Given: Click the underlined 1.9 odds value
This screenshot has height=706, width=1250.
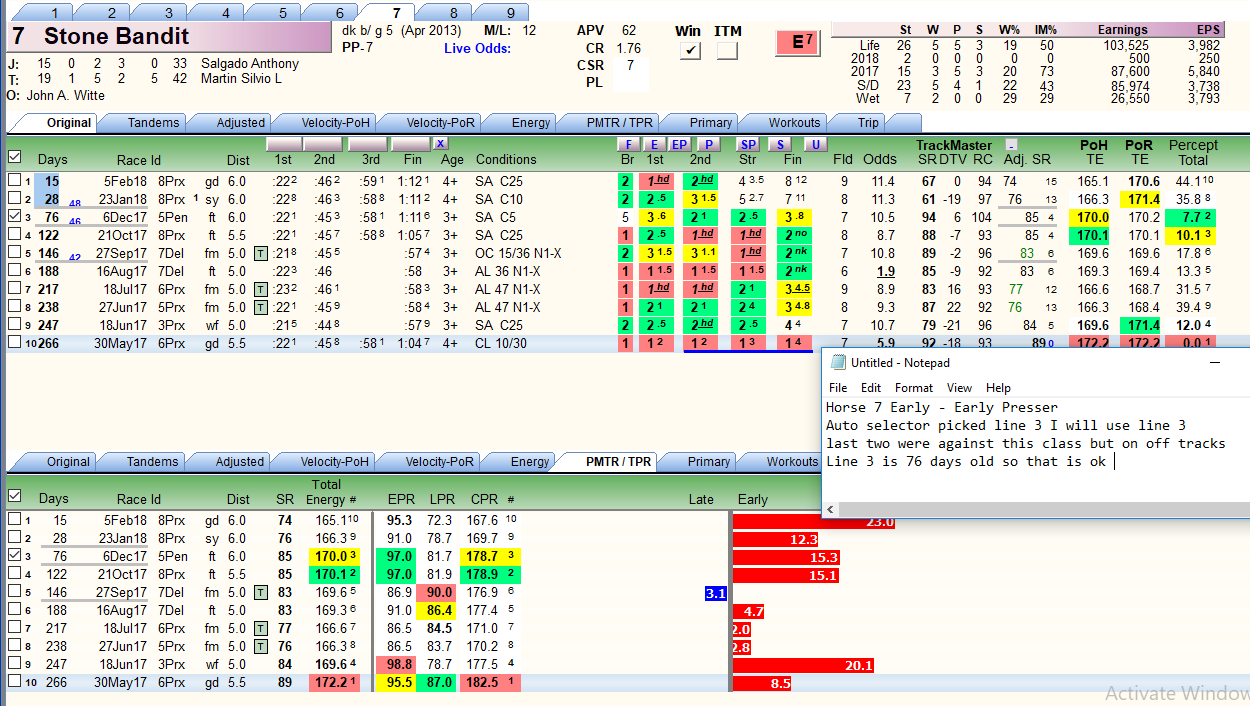Looking at the screenshot, I should coord(885,271).
